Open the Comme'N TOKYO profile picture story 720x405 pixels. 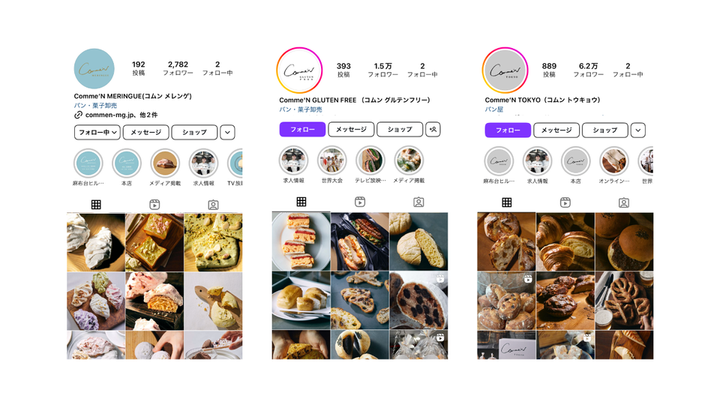point(505,70)
